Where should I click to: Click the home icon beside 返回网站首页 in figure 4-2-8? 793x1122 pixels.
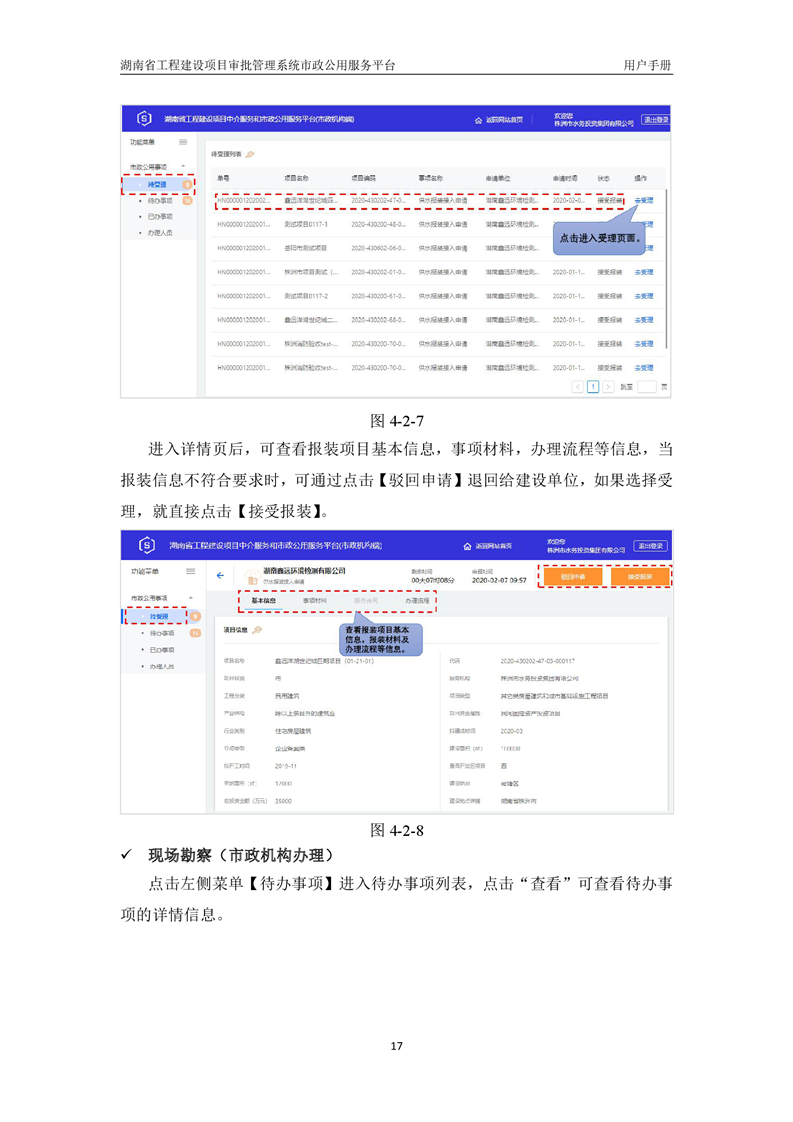tap(467, 546)
